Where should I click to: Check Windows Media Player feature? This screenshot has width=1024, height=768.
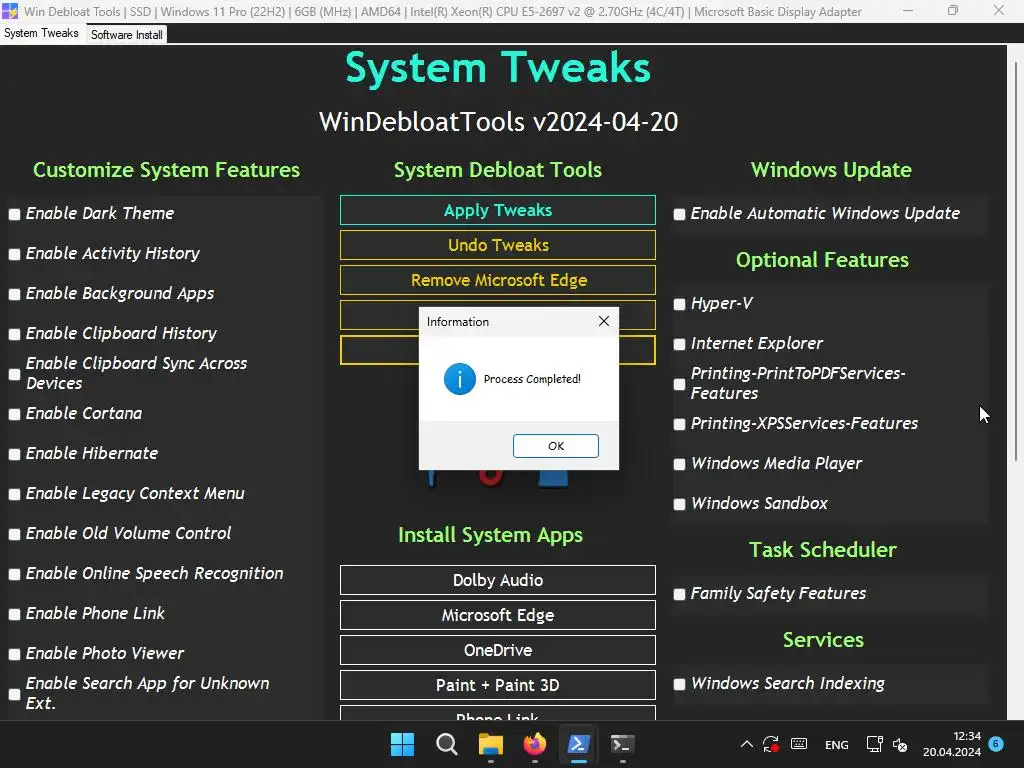coord(679,464)
